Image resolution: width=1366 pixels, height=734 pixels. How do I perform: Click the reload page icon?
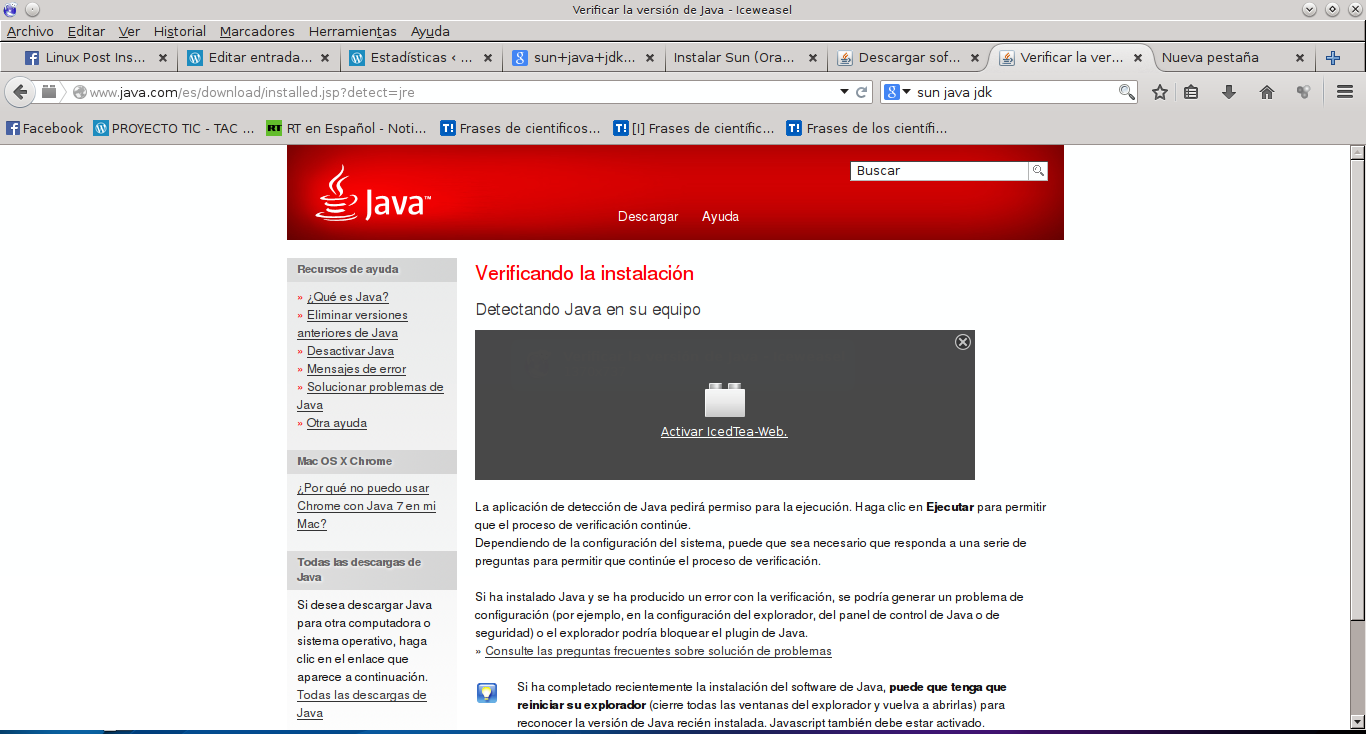click(x=862, y=92)
